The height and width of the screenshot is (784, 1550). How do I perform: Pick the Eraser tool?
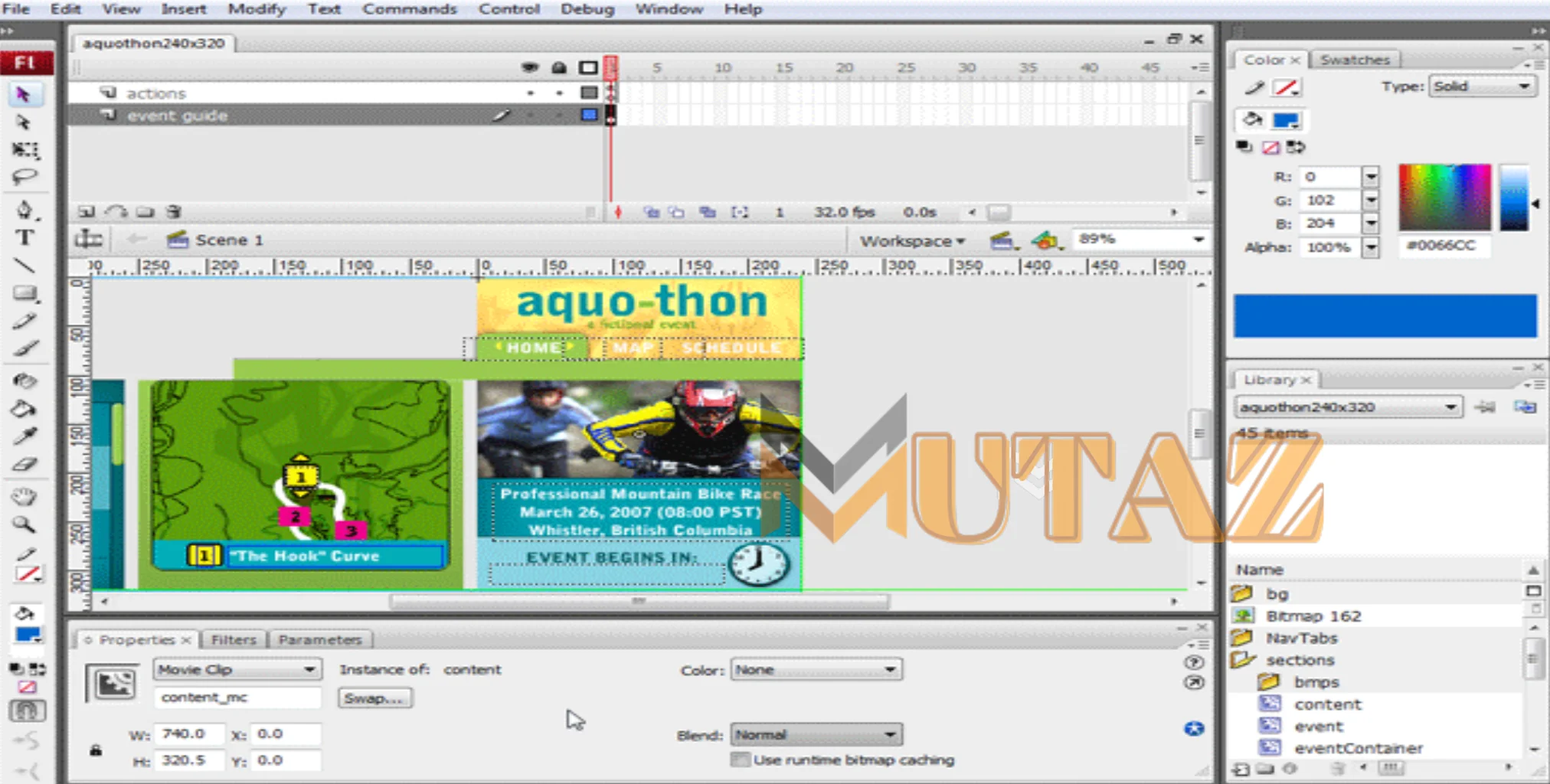click(x=24, y=464)
